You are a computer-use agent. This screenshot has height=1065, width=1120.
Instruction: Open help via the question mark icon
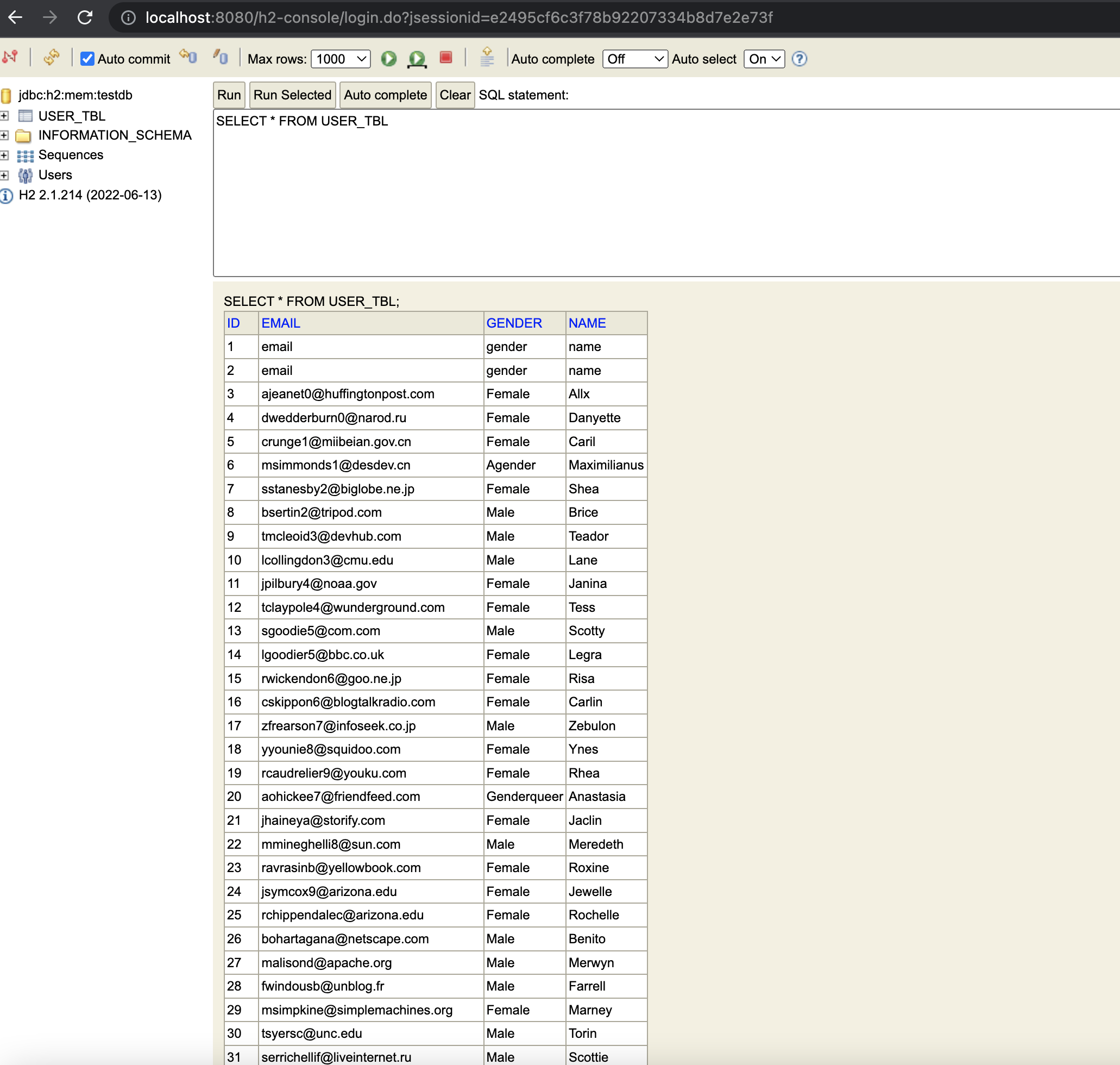tap(800, 59)
